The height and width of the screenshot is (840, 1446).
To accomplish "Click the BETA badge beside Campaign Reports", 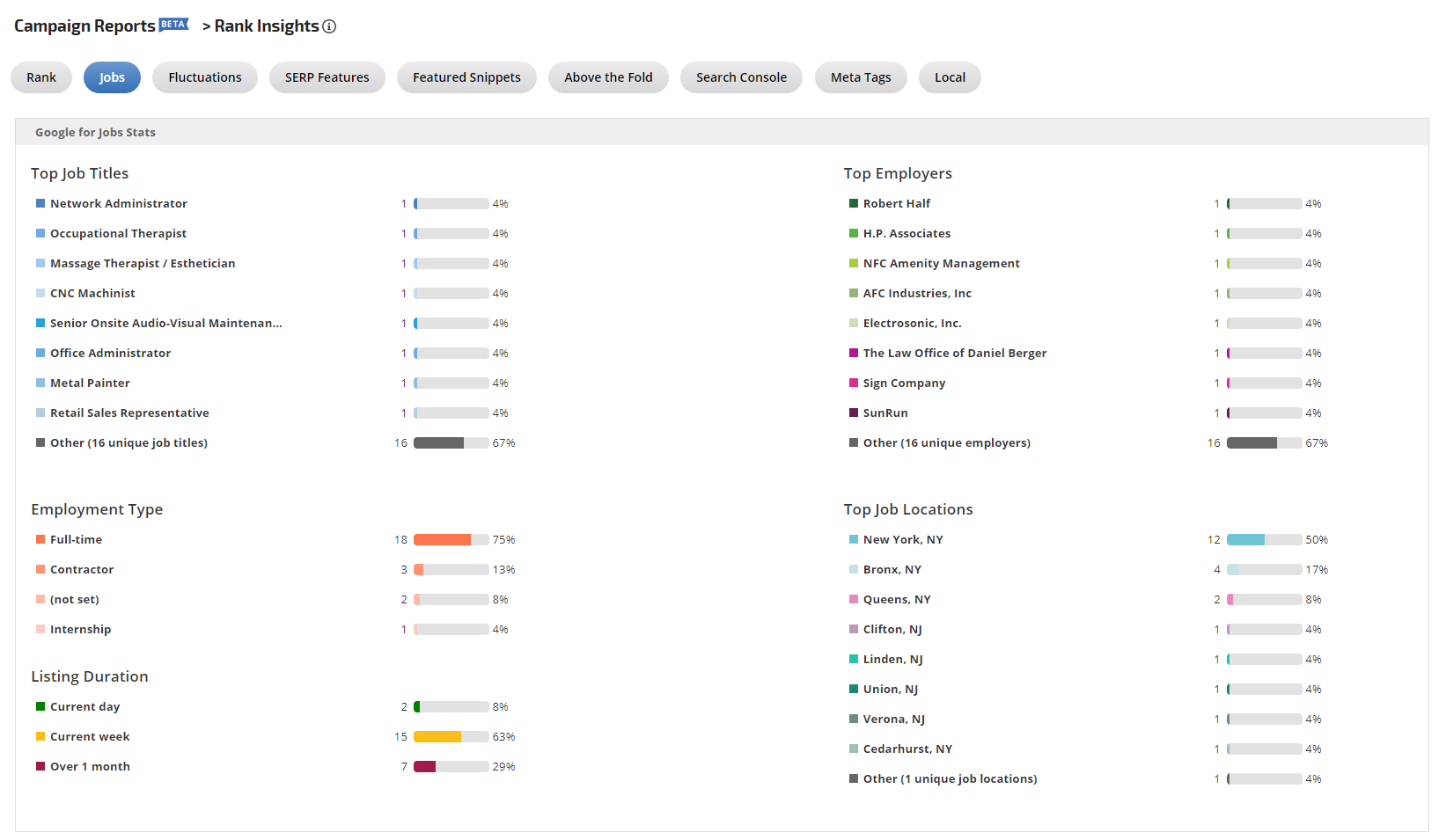I will coord(173,24).
